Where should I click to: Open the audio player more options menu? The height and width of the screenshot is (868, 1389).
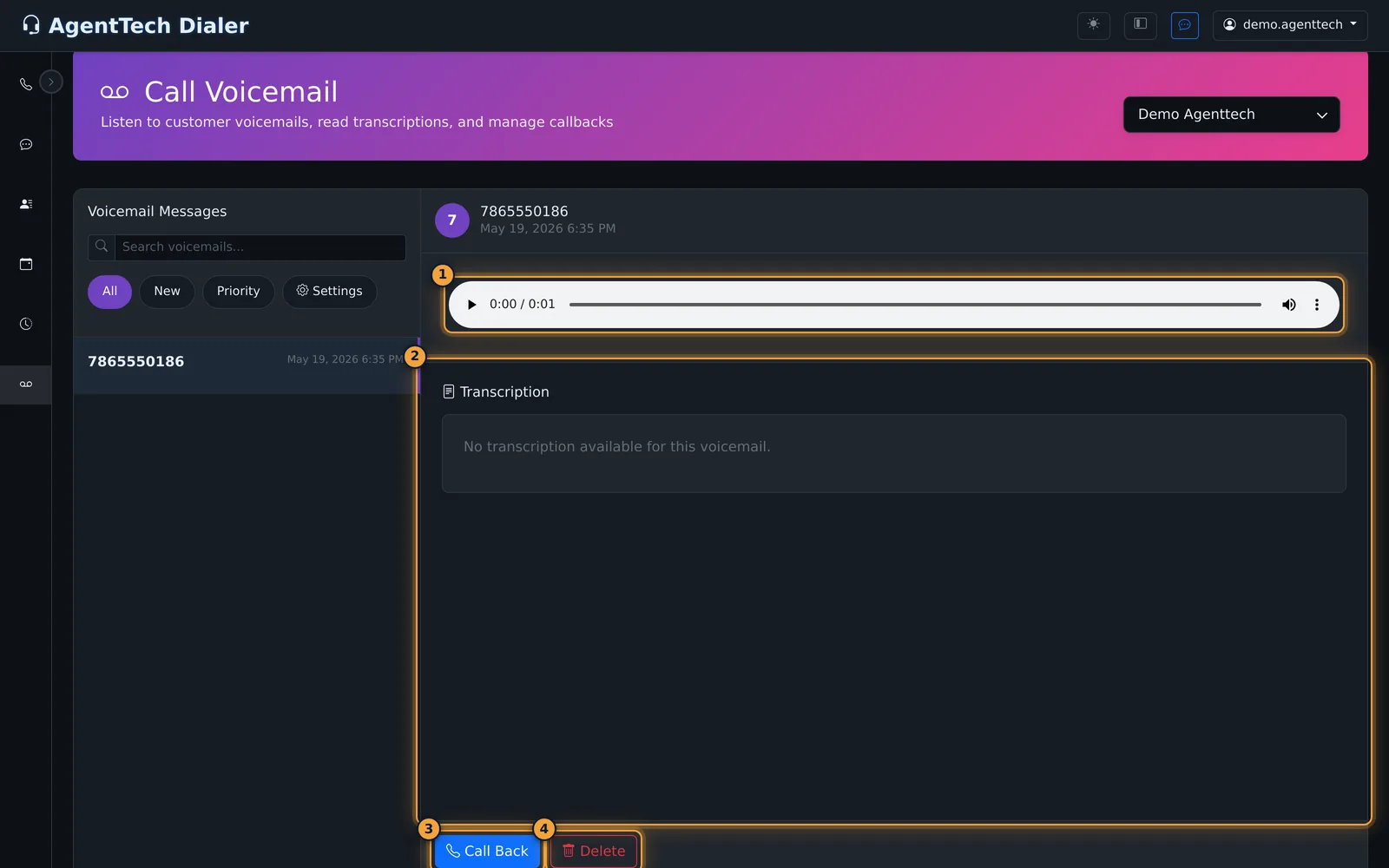coord(1317,305)
